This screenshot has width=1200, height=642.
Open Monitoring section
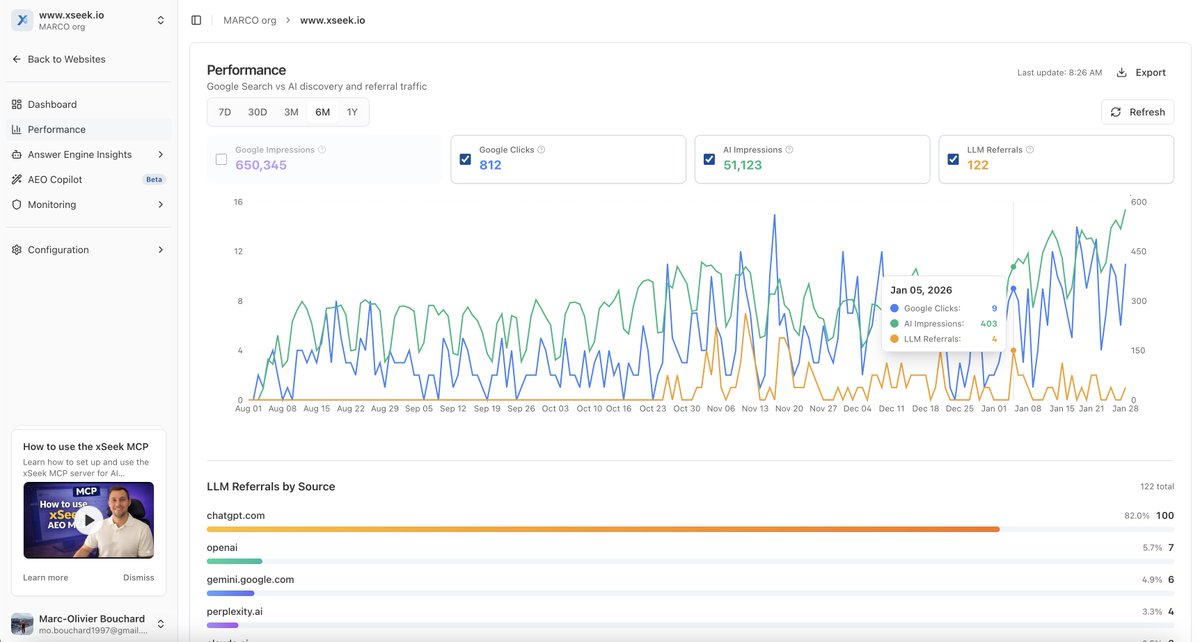[x=89, y=204]
